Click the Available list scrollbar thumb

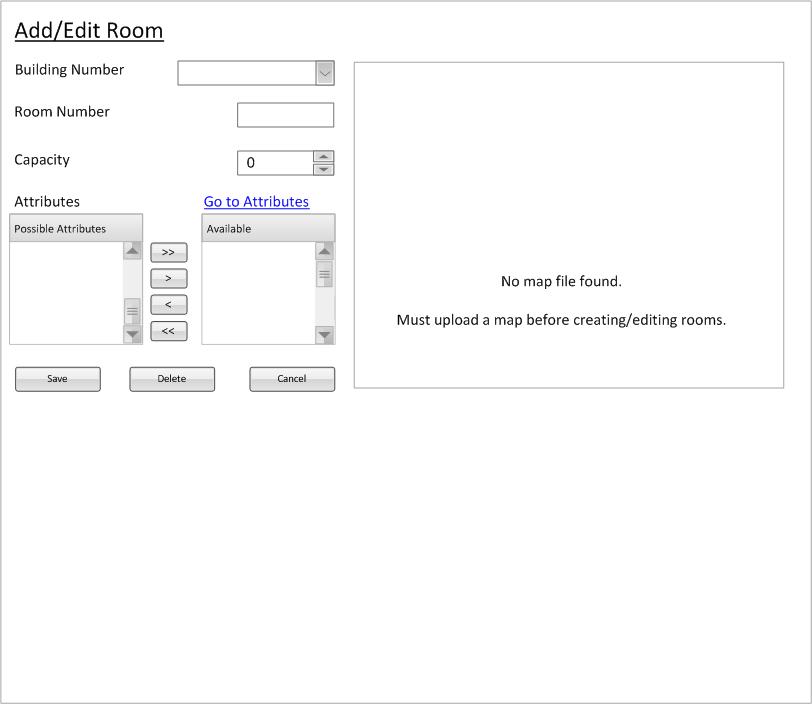(325, 275)
